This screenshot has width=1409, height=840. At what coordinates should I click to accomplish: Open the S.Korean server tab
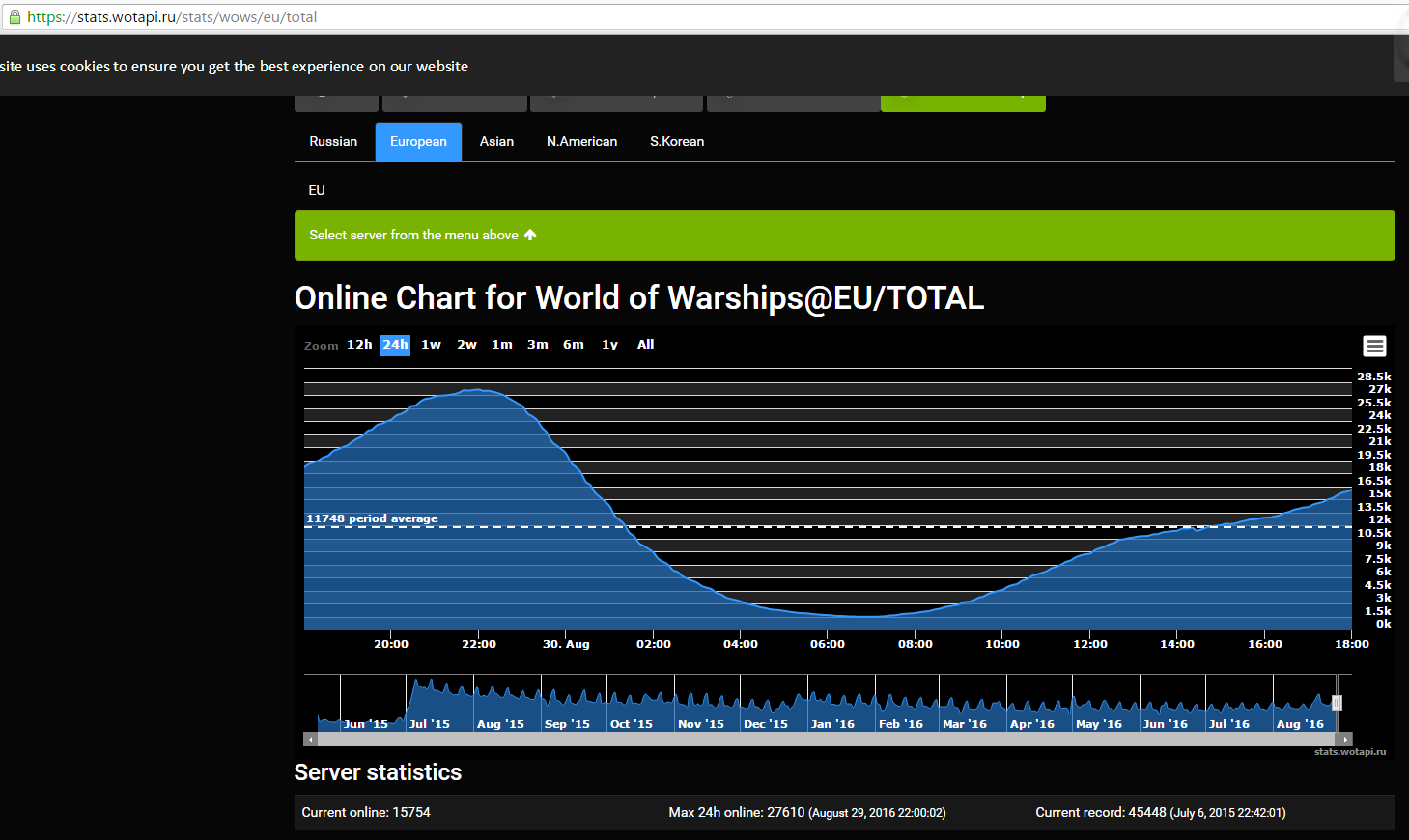click(x=677, y=142)
